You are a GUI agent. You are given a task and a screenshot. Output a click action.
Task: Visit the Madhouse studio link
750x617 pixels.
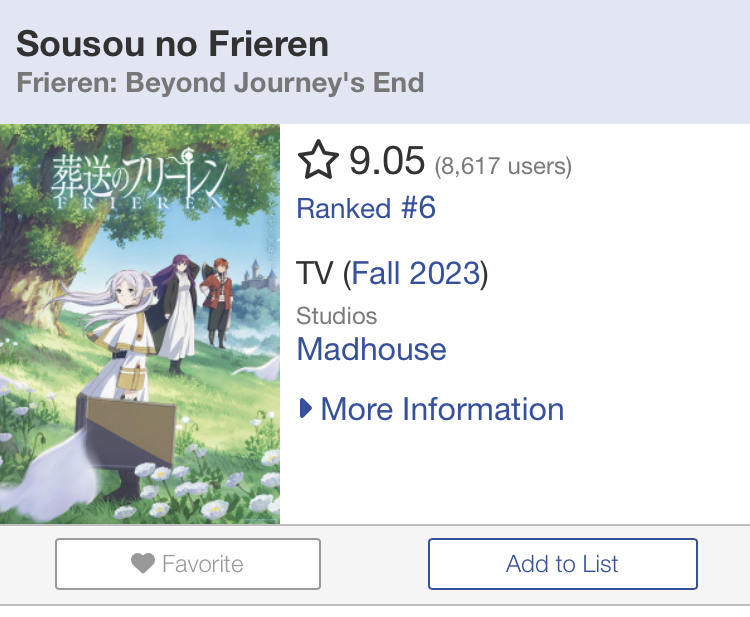click(371, 349)
